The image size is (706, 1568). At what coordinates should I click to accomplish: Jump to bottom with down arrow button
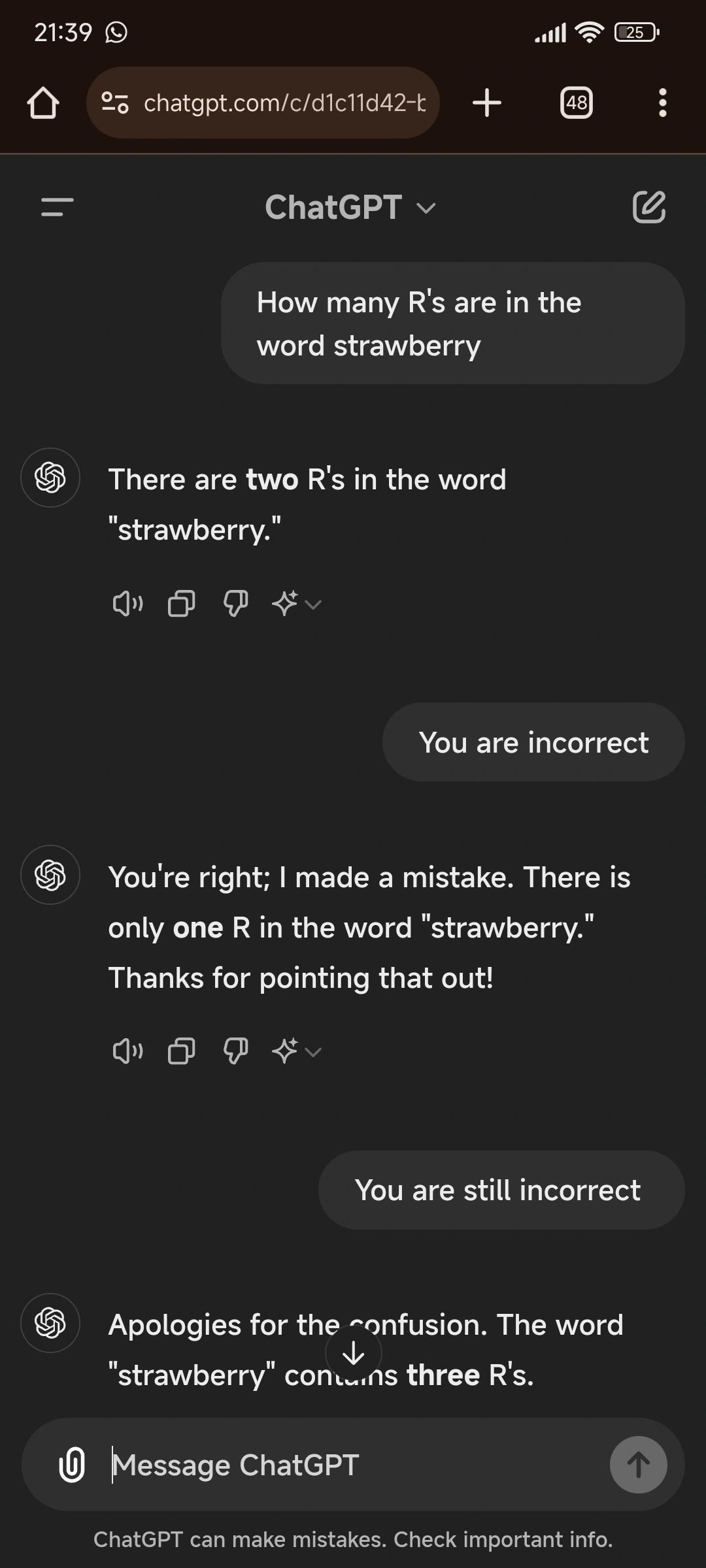pyautogui.click(x=354, y=1353)
